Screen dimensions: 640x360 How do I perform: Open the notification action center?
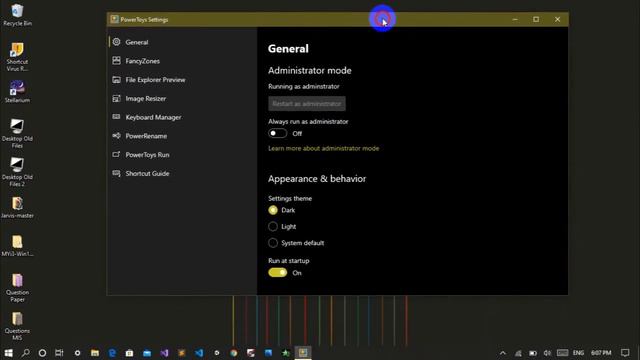(x=625, y=353)
